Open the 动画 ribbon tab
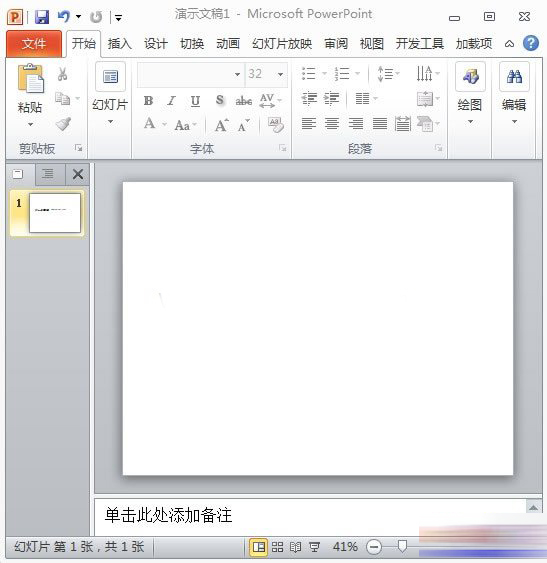 [x=228, y=44]
